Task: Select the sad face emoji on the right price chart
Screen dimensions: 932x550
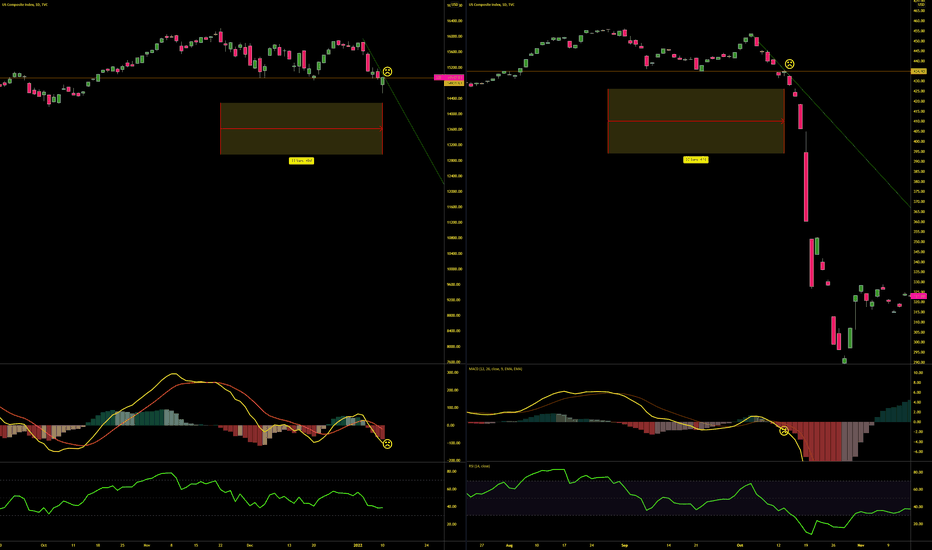Action: click(789, 64)
